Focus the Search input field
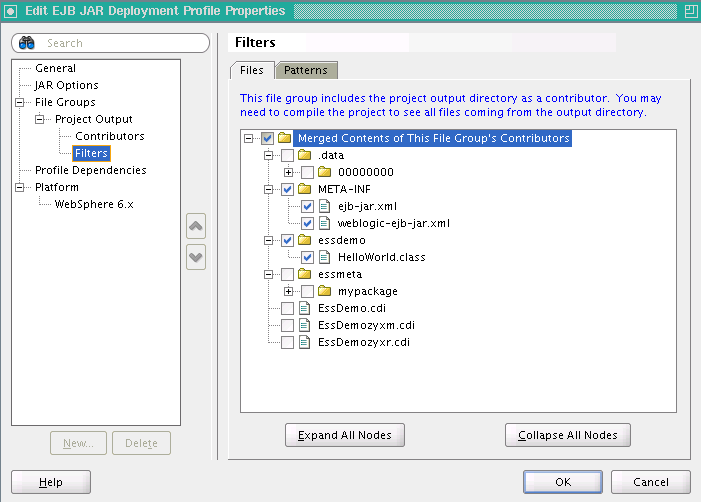This screenshot has height=502, width=701. tap(110, 43)
